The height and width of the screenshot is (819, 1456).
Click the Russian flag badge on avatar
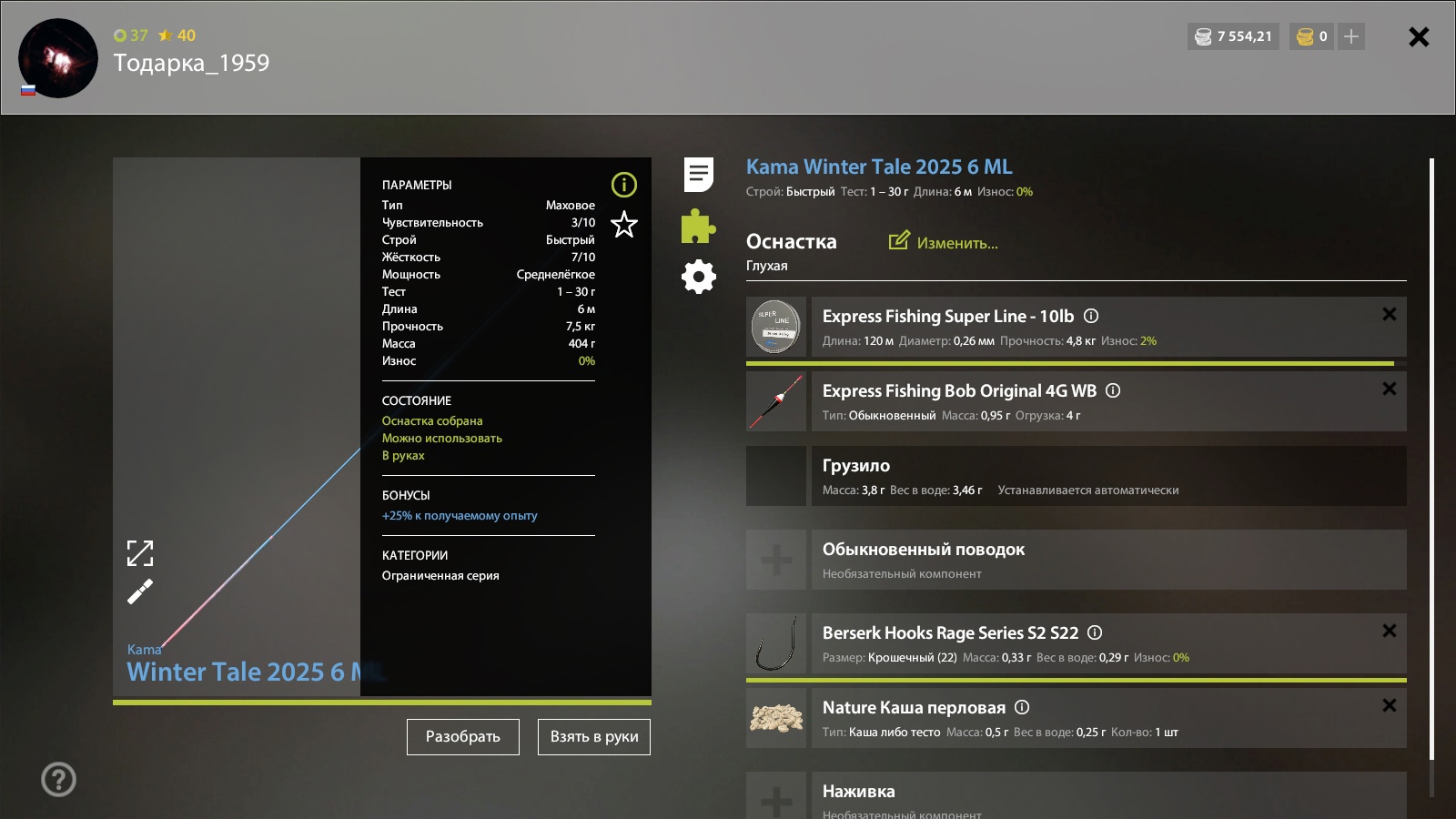[x=28, y=90]
